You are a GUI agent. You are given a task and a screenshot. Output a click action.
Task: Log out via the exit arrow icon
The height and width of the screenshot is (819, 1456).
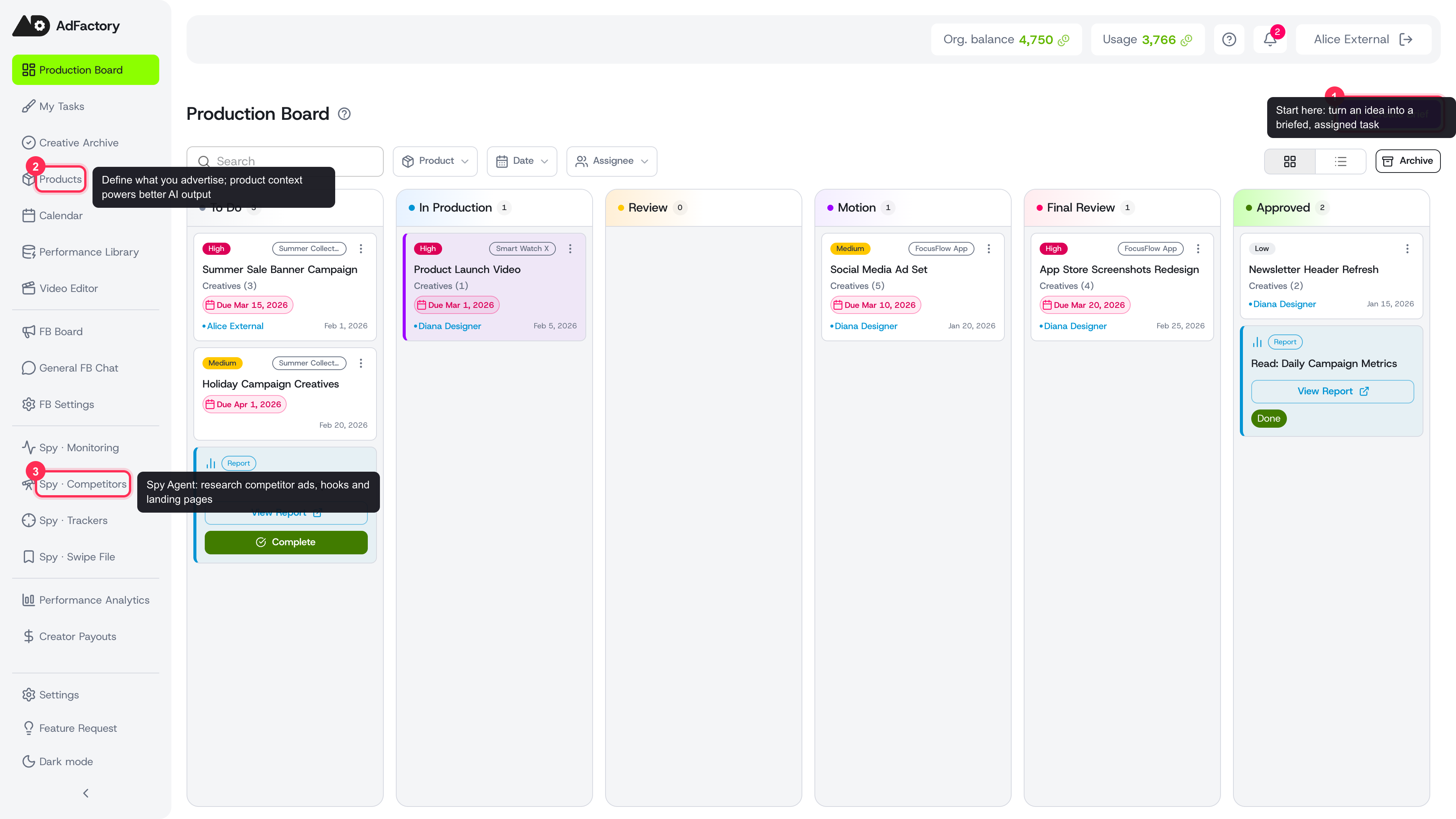pyautogui.click(x=1406, y=39)
